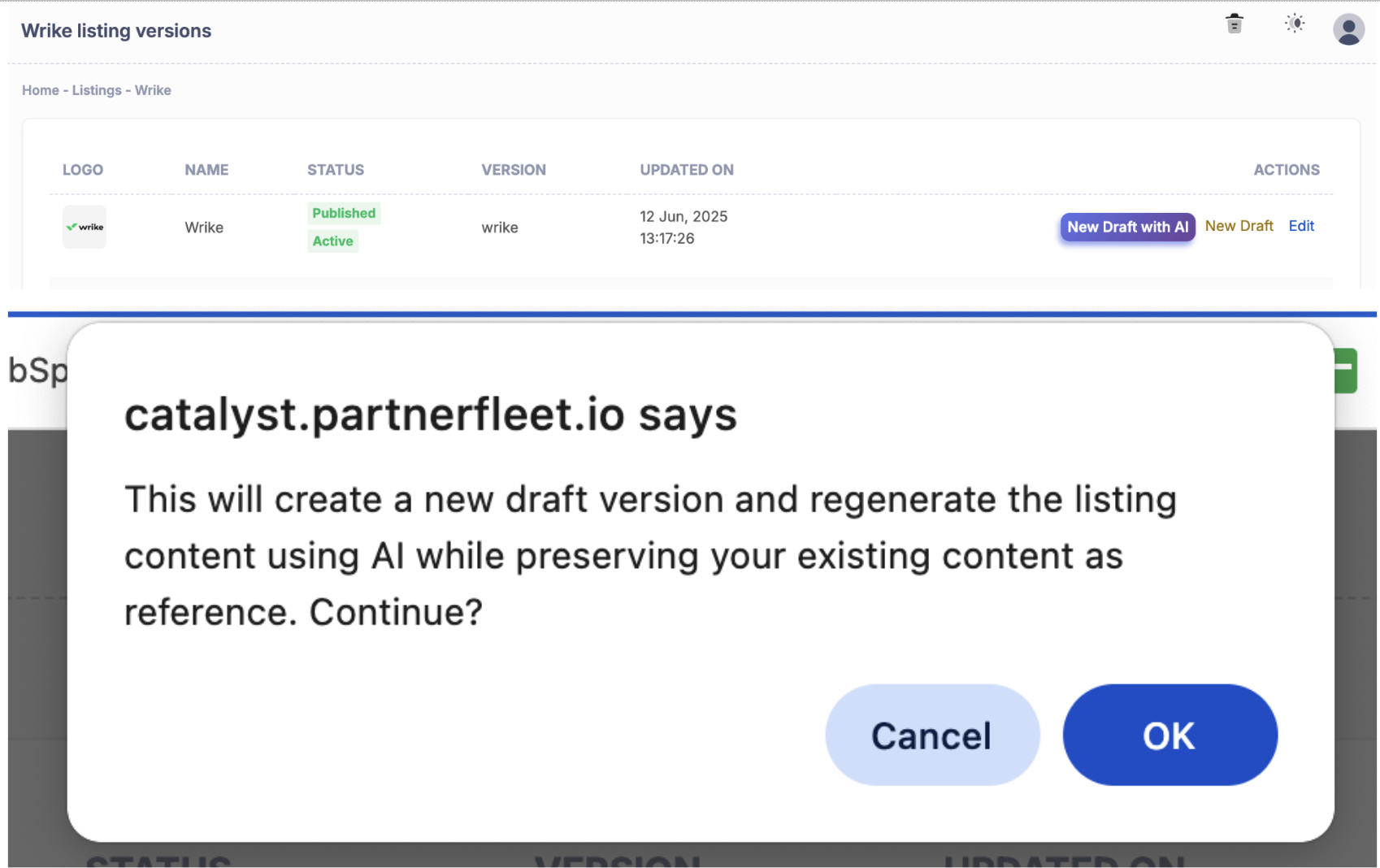Select the Wrike breadcrumb
The image size is (1380, 868).
coord(153,90)
